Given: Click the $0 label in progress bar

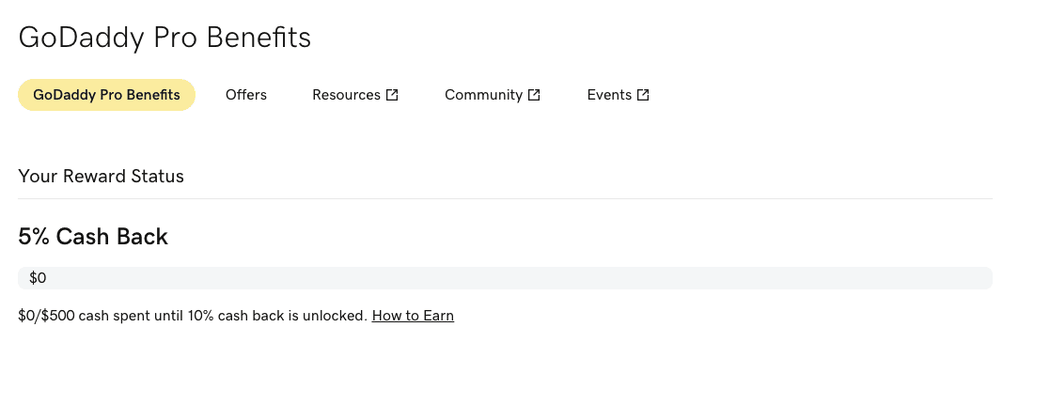Looking at the screenshot, I should (x=38, y=278).
